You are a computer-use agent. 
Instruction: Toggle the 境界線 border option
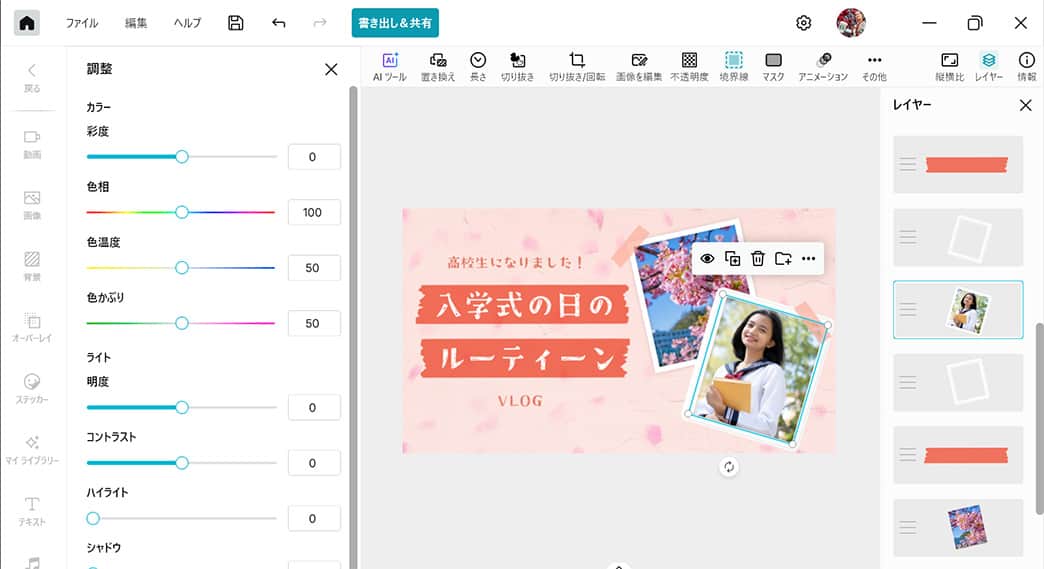pos(734,66)
